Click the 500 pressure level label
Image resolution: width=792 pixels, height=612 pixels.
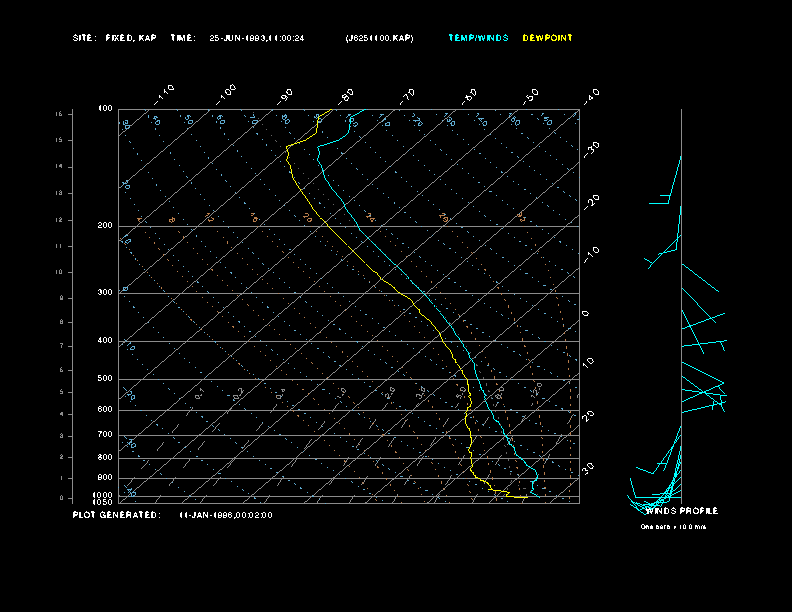(x=105, y=378)
